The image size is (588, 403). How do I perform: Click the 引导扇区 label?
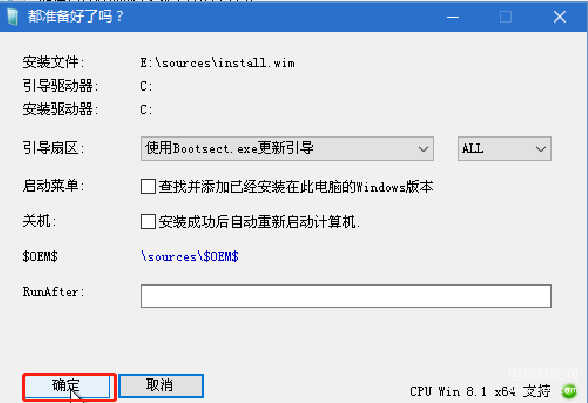[x=53, y=148]
